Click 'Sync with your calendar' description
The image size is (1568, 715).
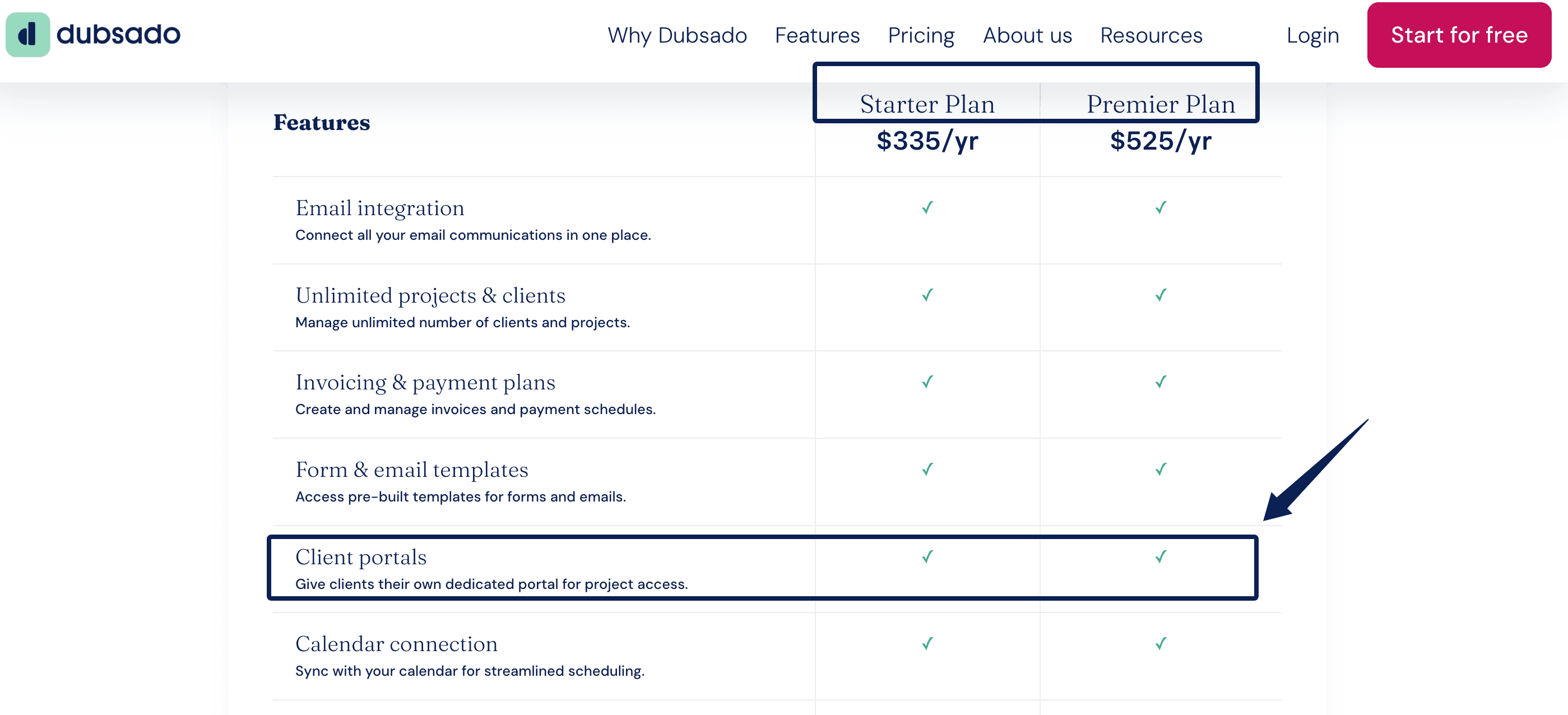[470, 671]
